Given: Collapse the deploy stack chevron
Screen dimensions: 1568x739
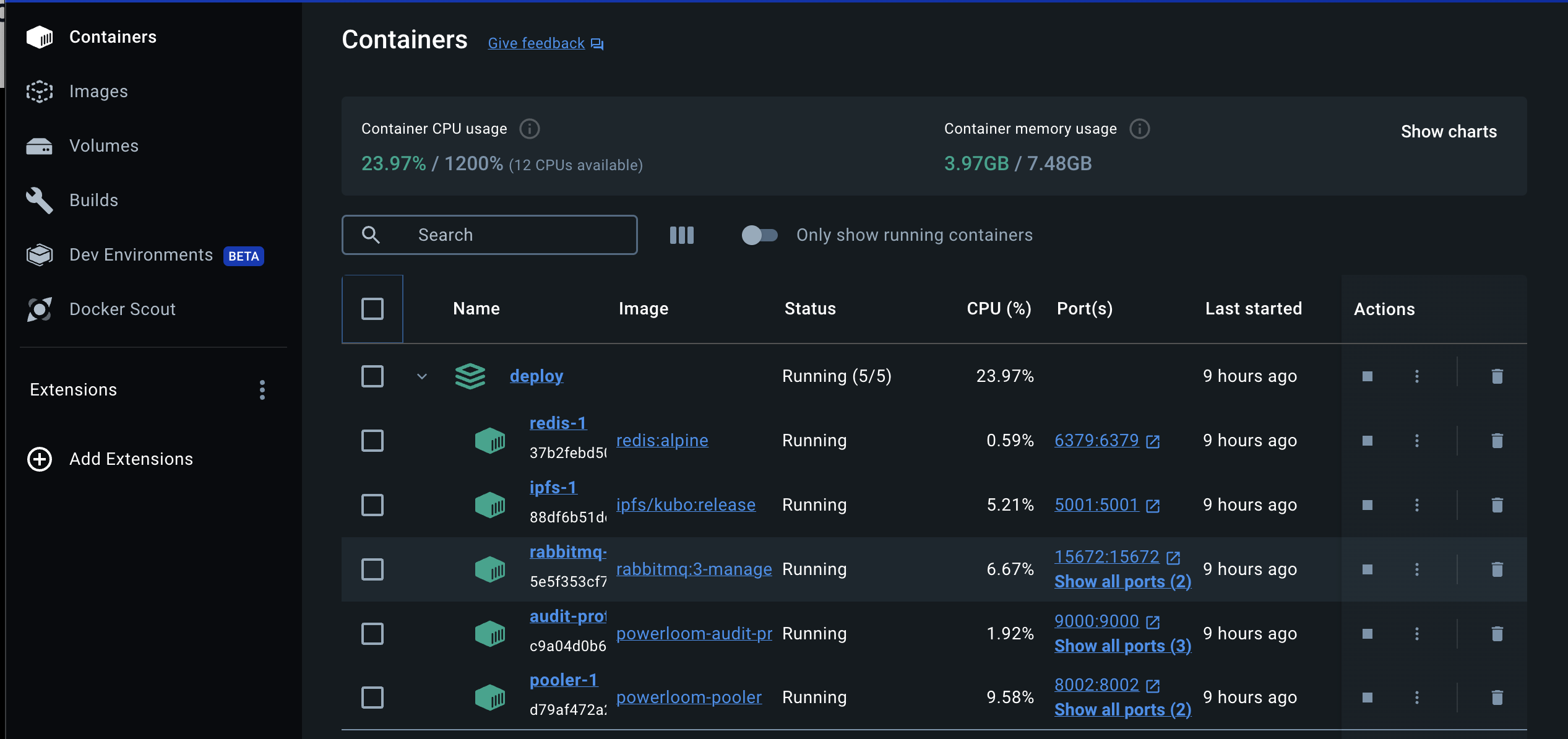Looking at the screenshot, I should [x=422, y=376].
